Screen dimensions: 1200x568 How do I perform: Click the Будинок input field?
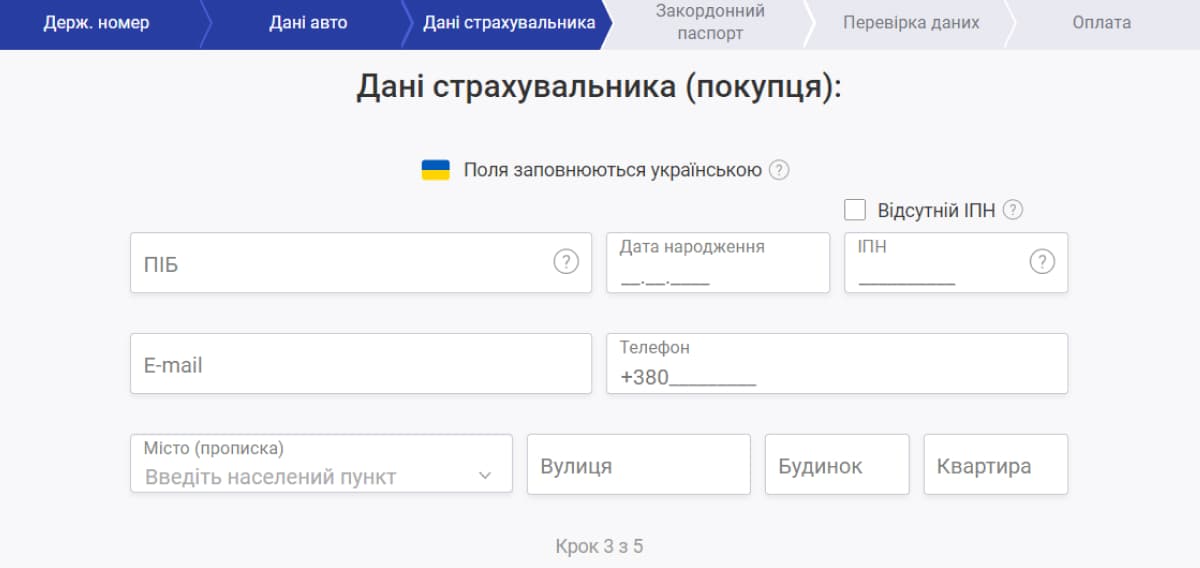pyautogui.click(x=837, y=464)
